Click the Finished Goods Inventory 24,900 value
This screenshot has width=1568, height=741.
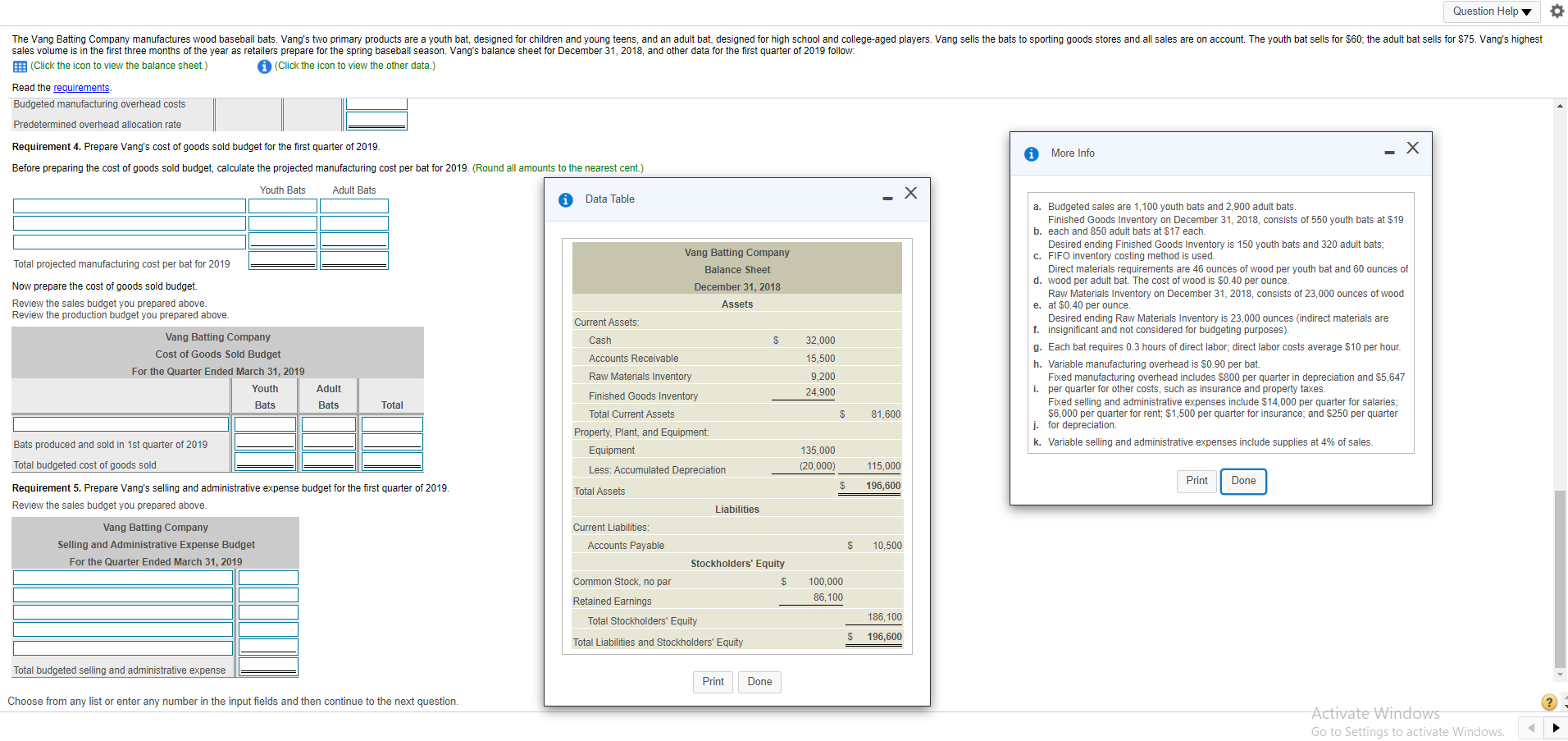820,392
